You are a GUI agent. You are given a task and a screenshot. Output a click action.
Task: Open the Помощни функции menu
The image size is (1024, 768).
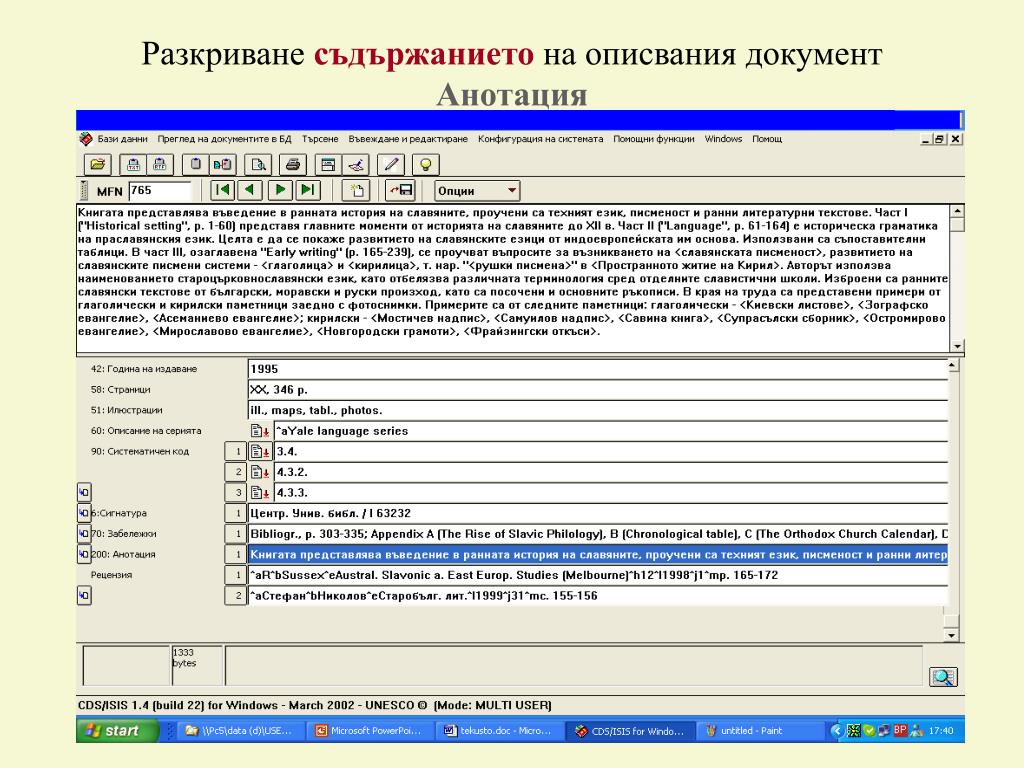click(654, 139)
